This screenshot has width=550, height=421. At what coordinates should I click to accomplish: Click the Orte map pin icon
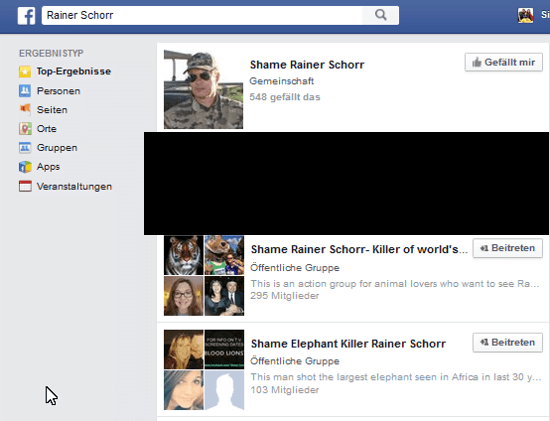[x=25, y=129]
